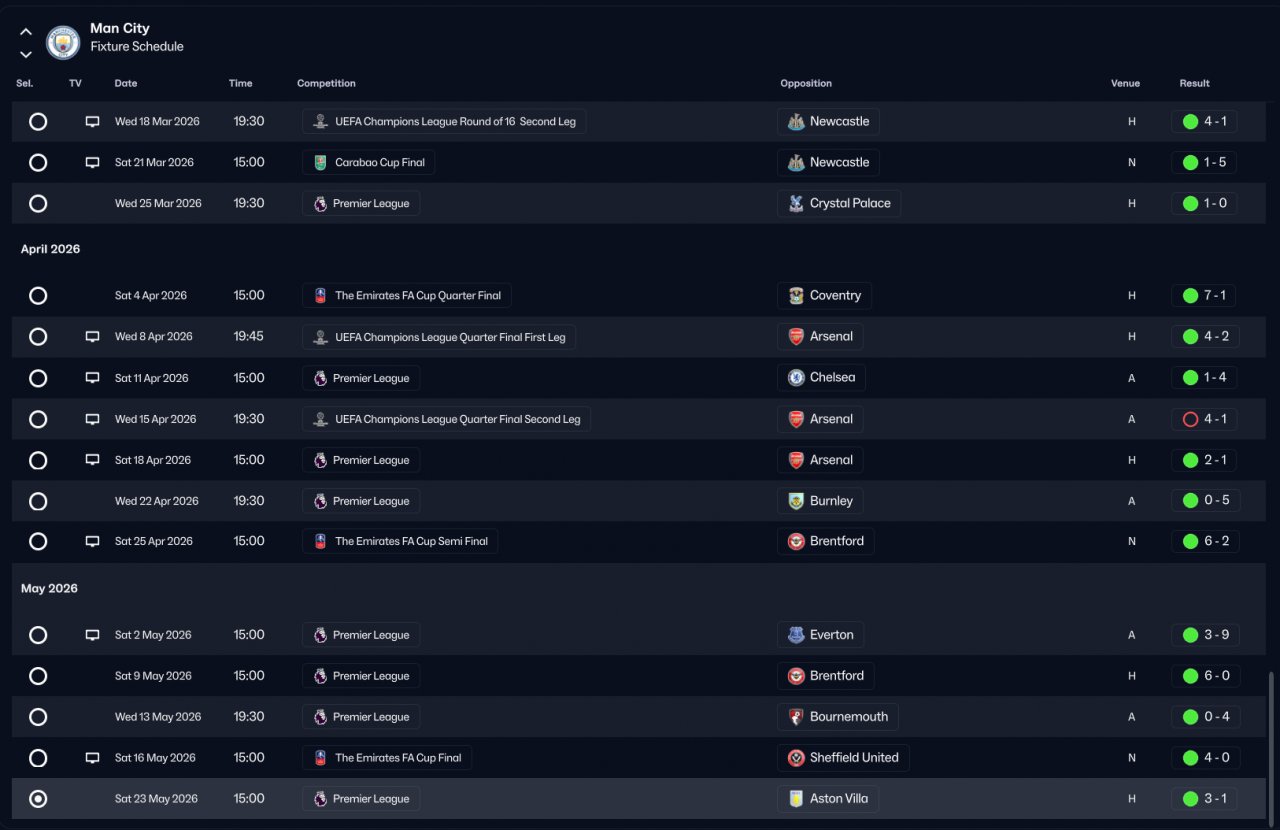The height and width of the screenshot is (830, 1280).
Task: Select the Sat 2 May Everton fixture radio
Action: [38, 635]
